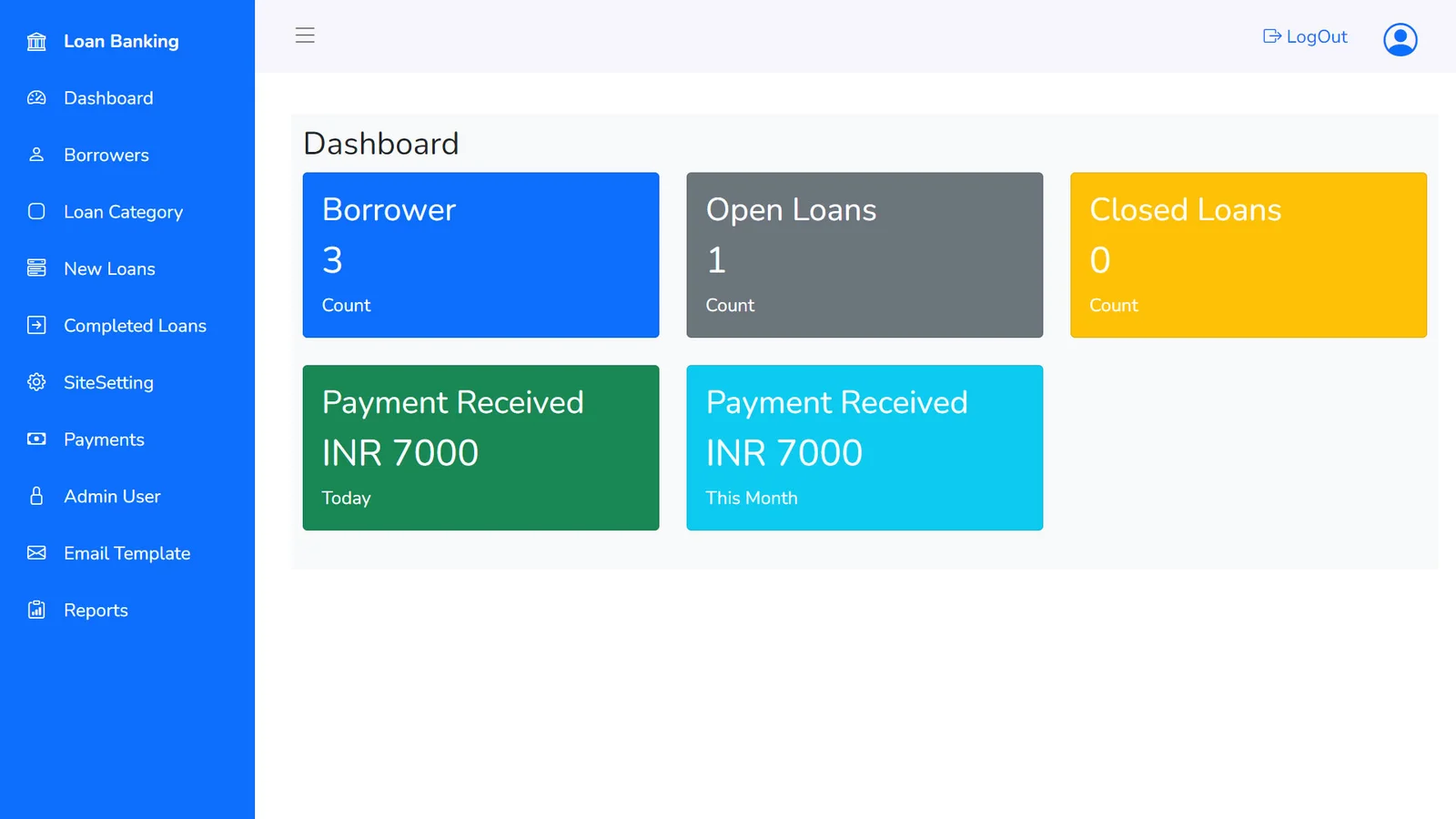
Task: Click the Loan Category square icon
Action: point(36,211)
